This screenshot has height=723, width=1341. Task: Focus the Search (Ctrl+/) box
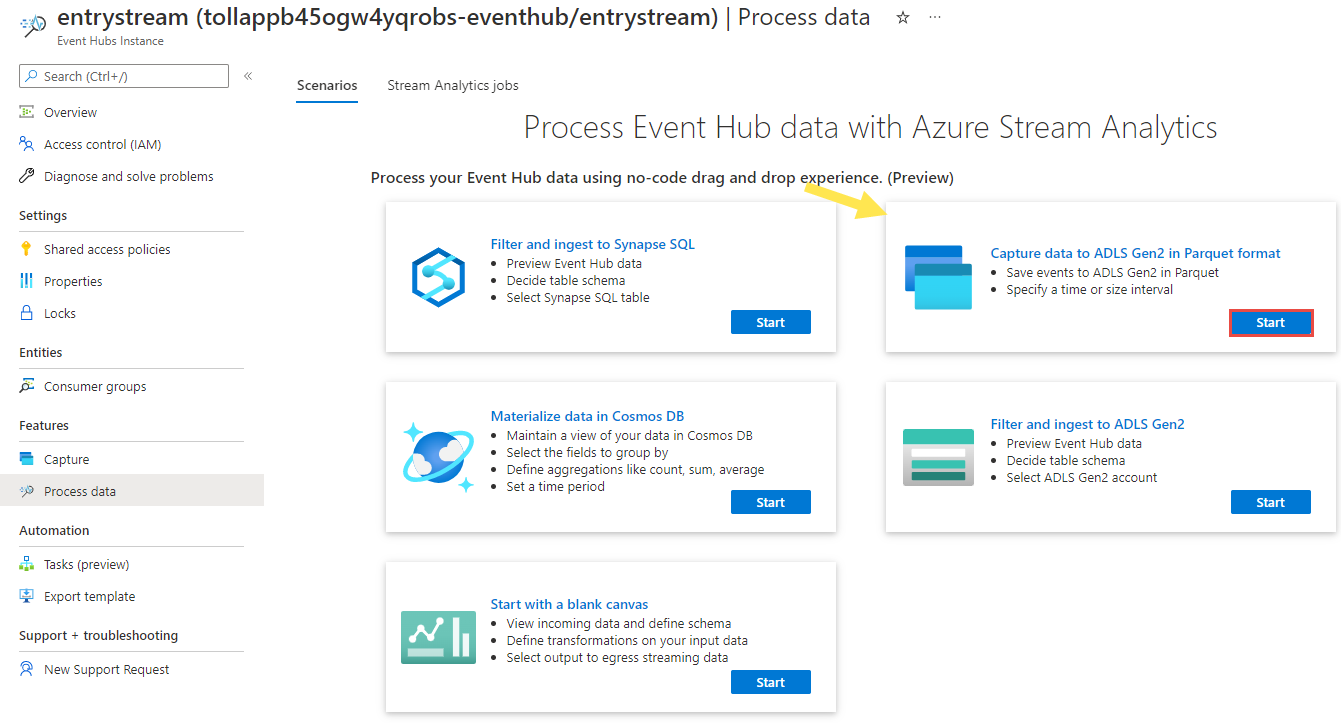click(x=124, y=76)
